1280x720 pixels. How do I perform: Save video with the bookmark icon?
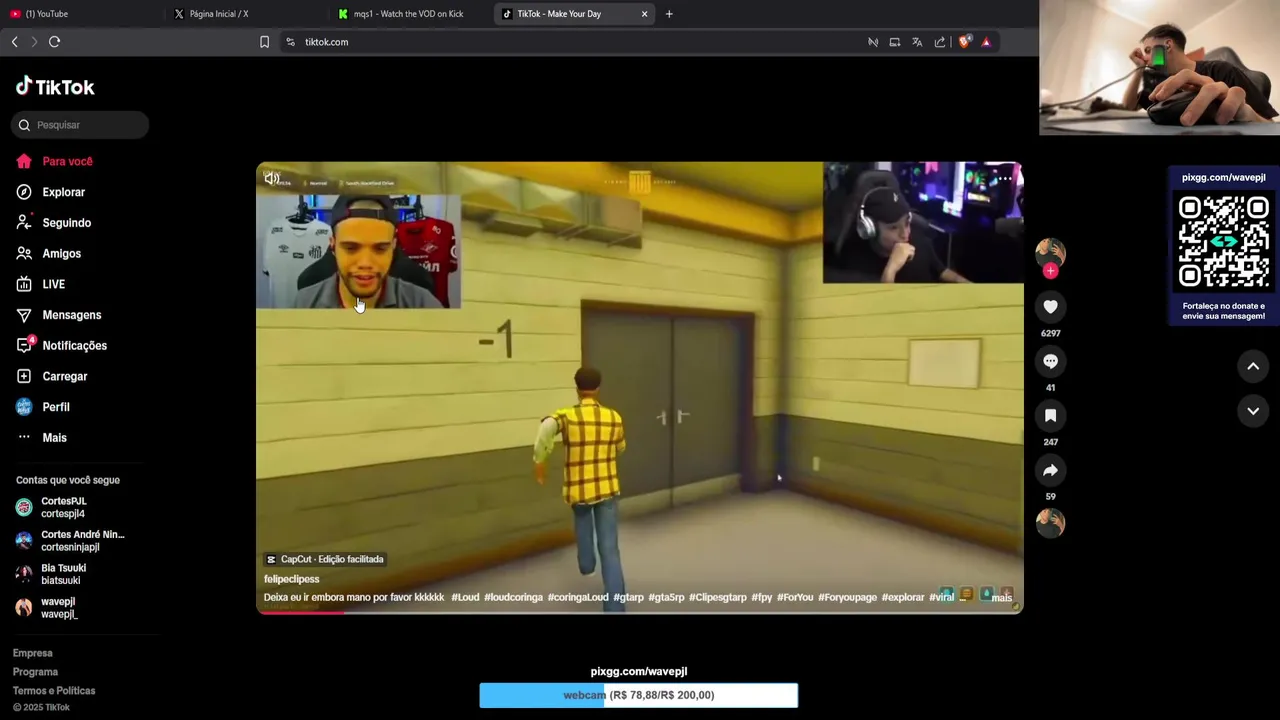point(1050,415)
